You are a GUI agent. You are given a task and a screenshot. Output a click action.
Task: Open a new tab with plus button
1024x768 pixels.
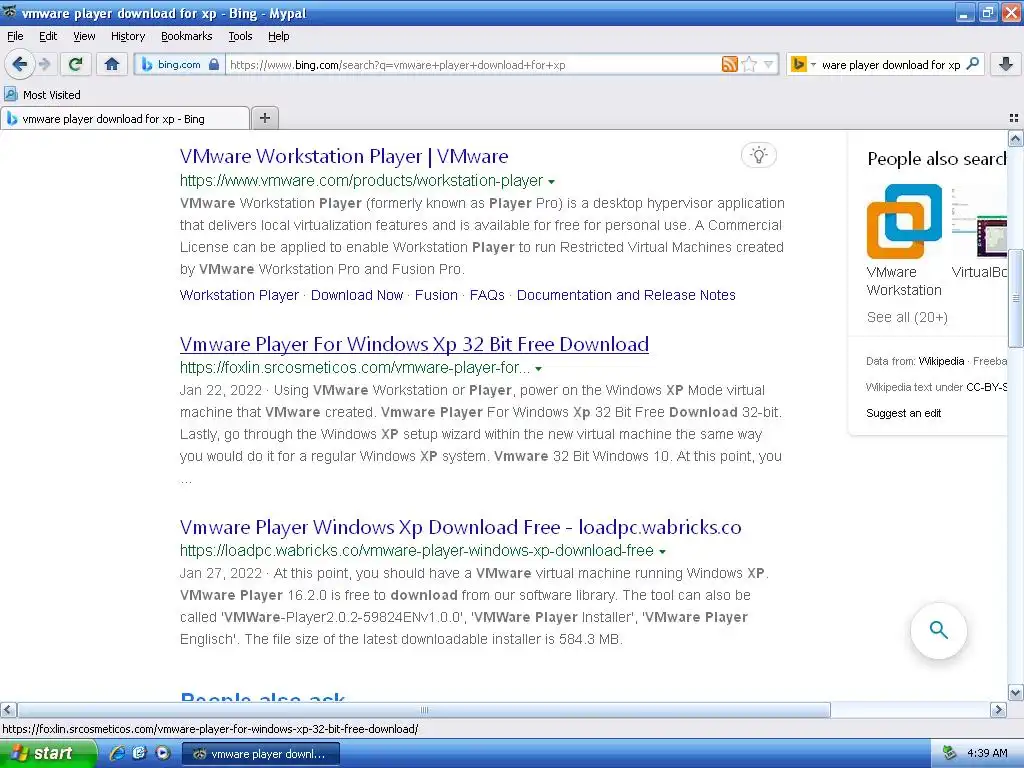(264, 118)
